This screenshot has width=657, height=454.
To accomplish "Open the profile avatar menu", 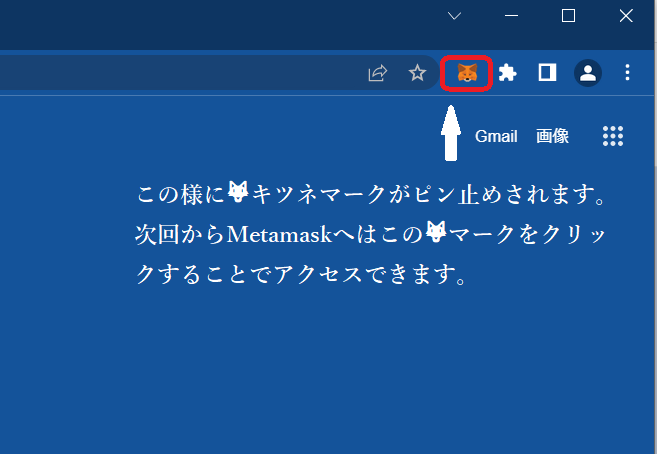I will point(587,73).
